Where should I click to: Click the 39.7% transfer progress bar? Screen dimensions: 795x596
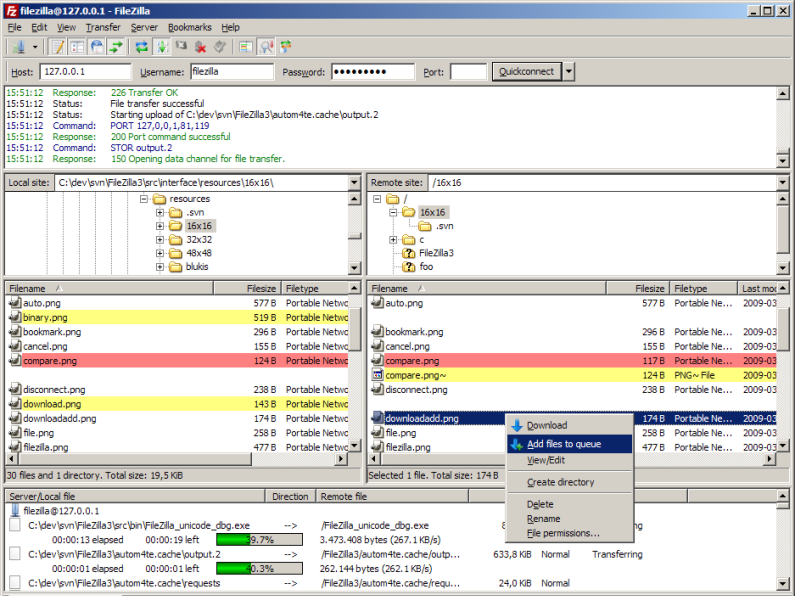coord(260,540)
